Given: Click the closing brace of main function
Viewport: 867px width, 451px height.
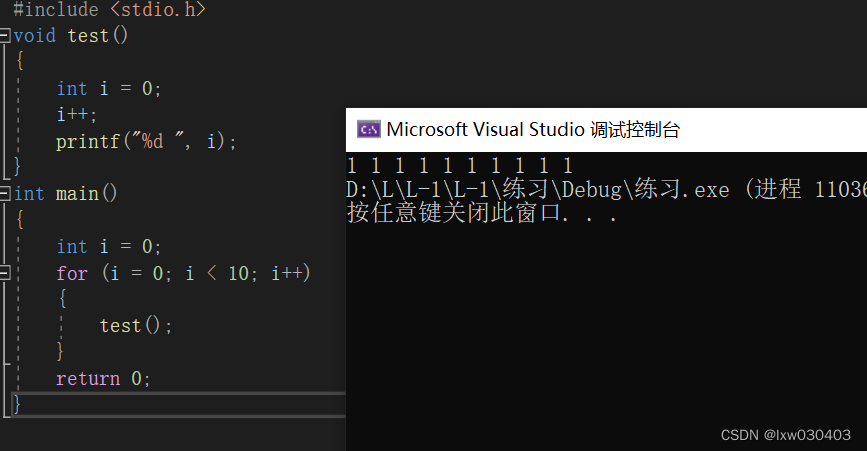Looking at the screenshot, I should click(x=17, y=404).
